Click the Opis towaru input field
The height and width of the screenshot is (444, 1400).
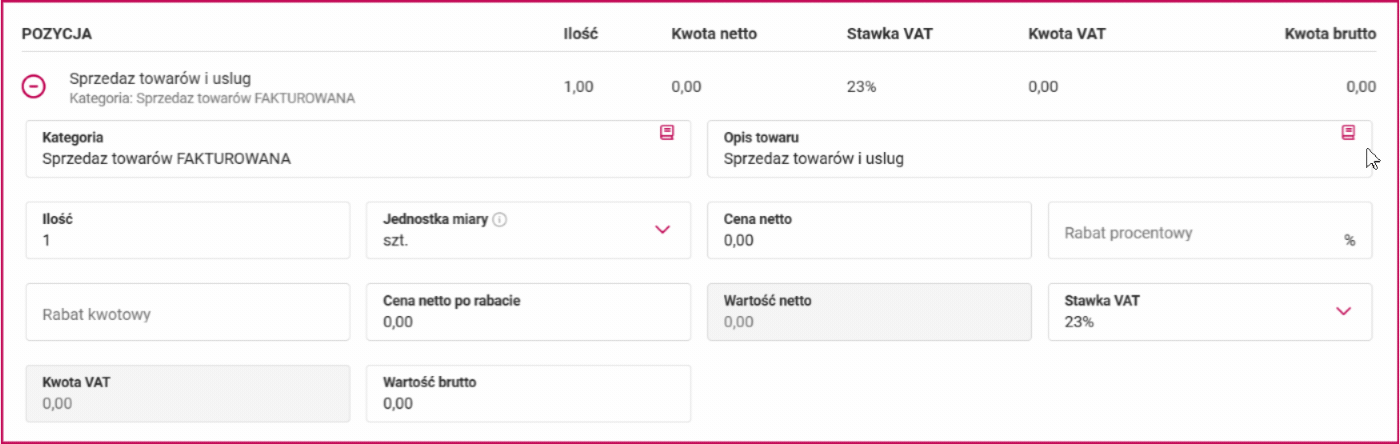(x=1040, y=149)
